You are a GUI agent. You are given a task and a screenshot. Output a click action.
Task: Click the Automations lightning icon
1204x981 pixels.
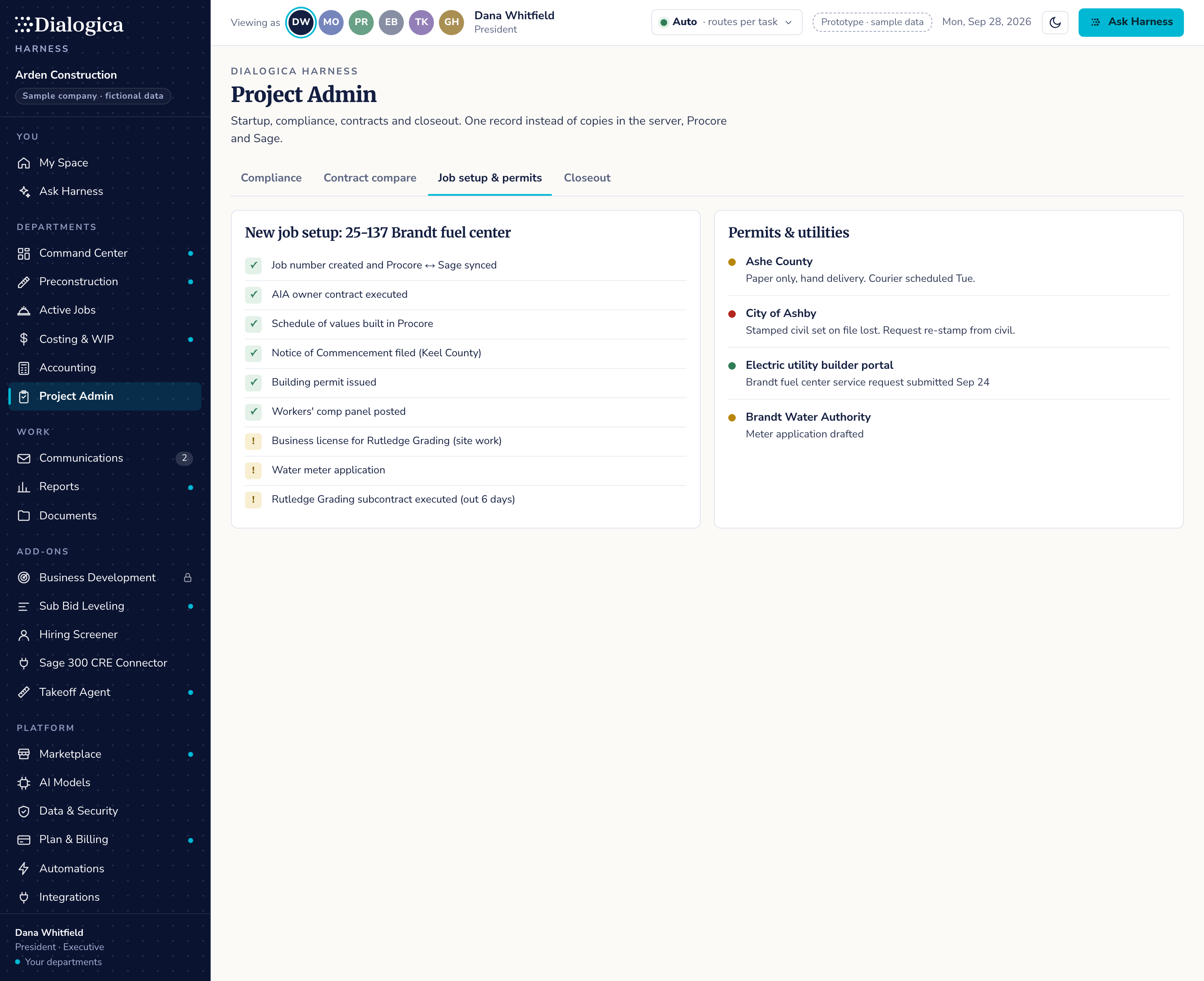24,869
